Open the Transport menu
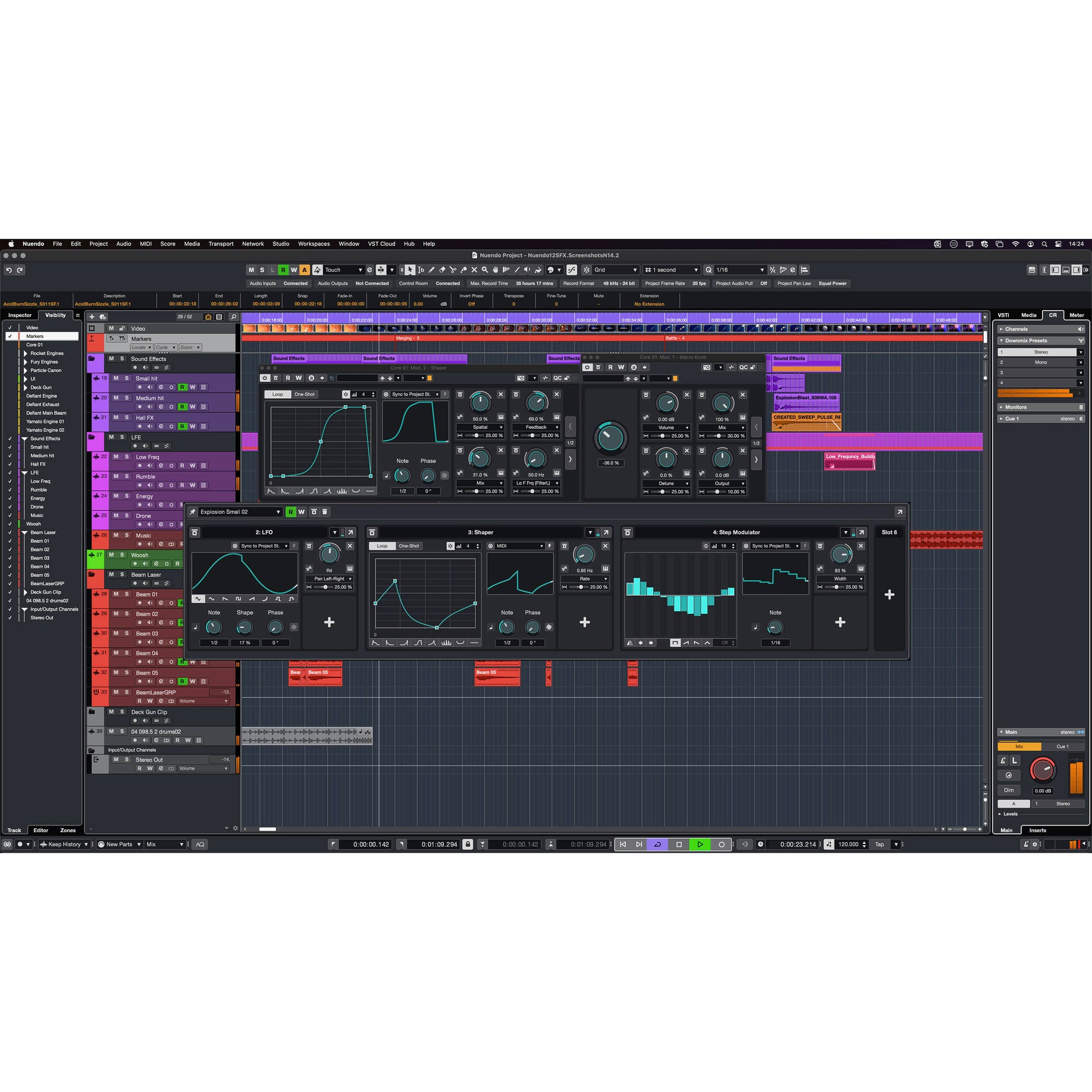Viewport: 1092px width, 1092px height. (x=221, y=244)
